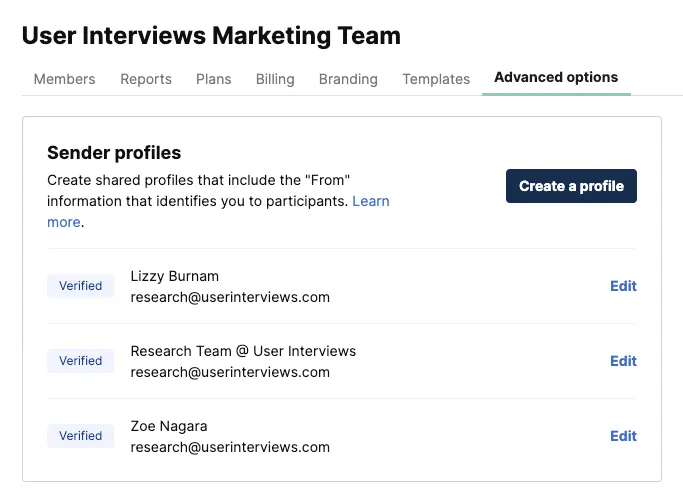Image resolution: width=683 pixels, height=497 pixels.
Task: Click the Sender profiles heading
Action: (x=114, y=153)
